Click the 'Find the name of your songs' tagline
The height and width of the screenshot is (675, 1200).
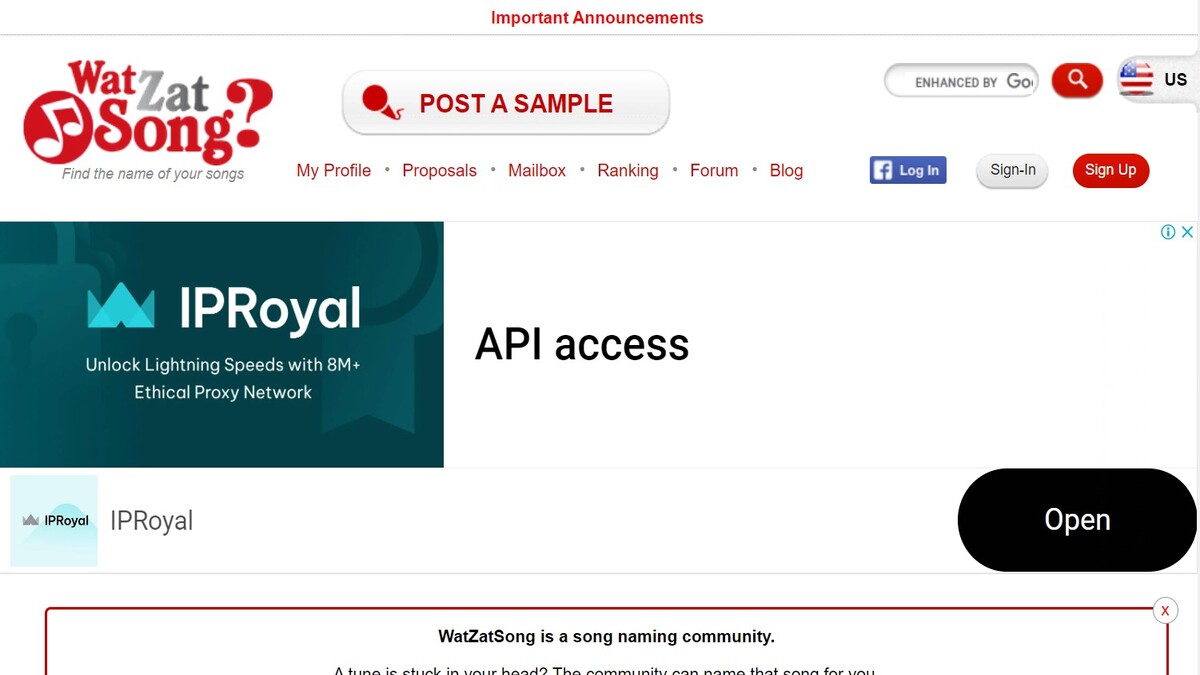point(153,174)
